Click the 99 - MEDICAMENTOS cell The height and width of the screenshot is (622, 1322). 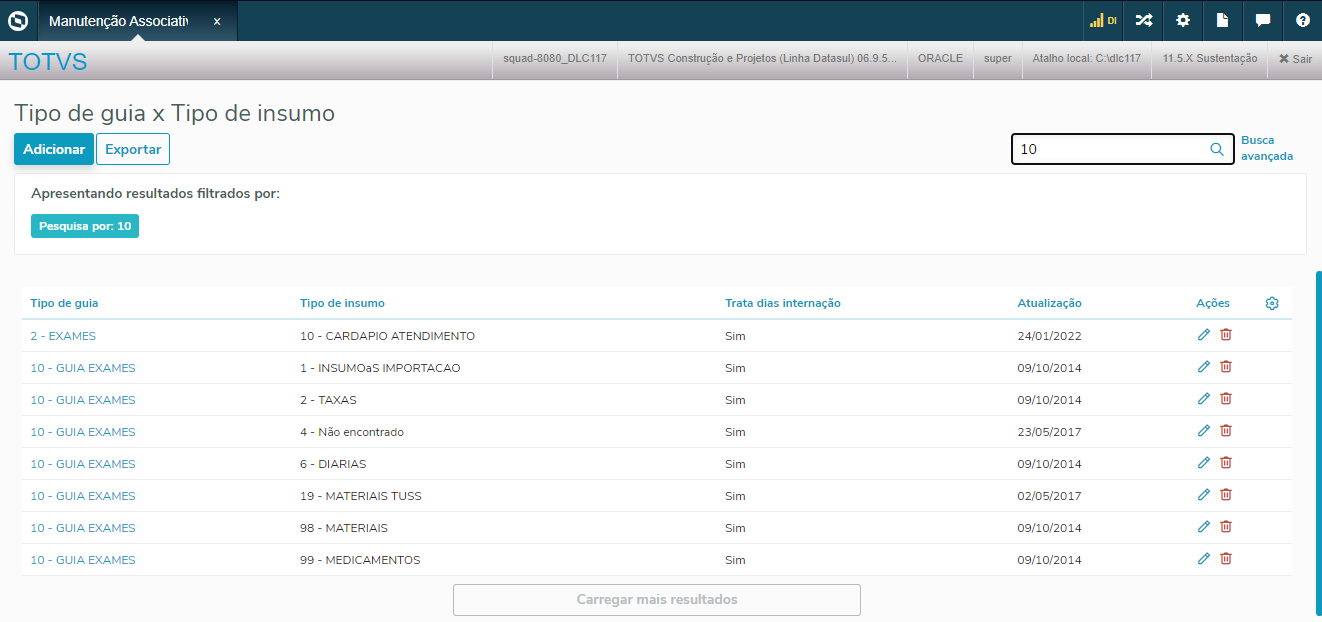point(360,560)
